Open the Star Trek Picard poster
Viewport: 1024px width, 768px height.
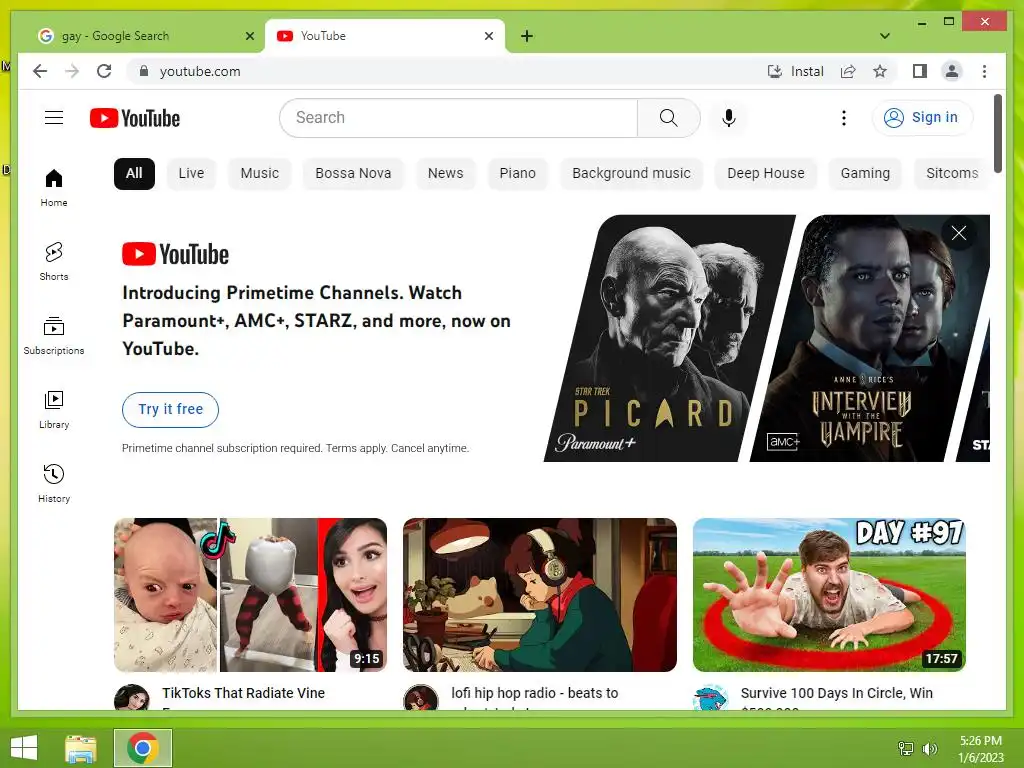coord(669,338)
